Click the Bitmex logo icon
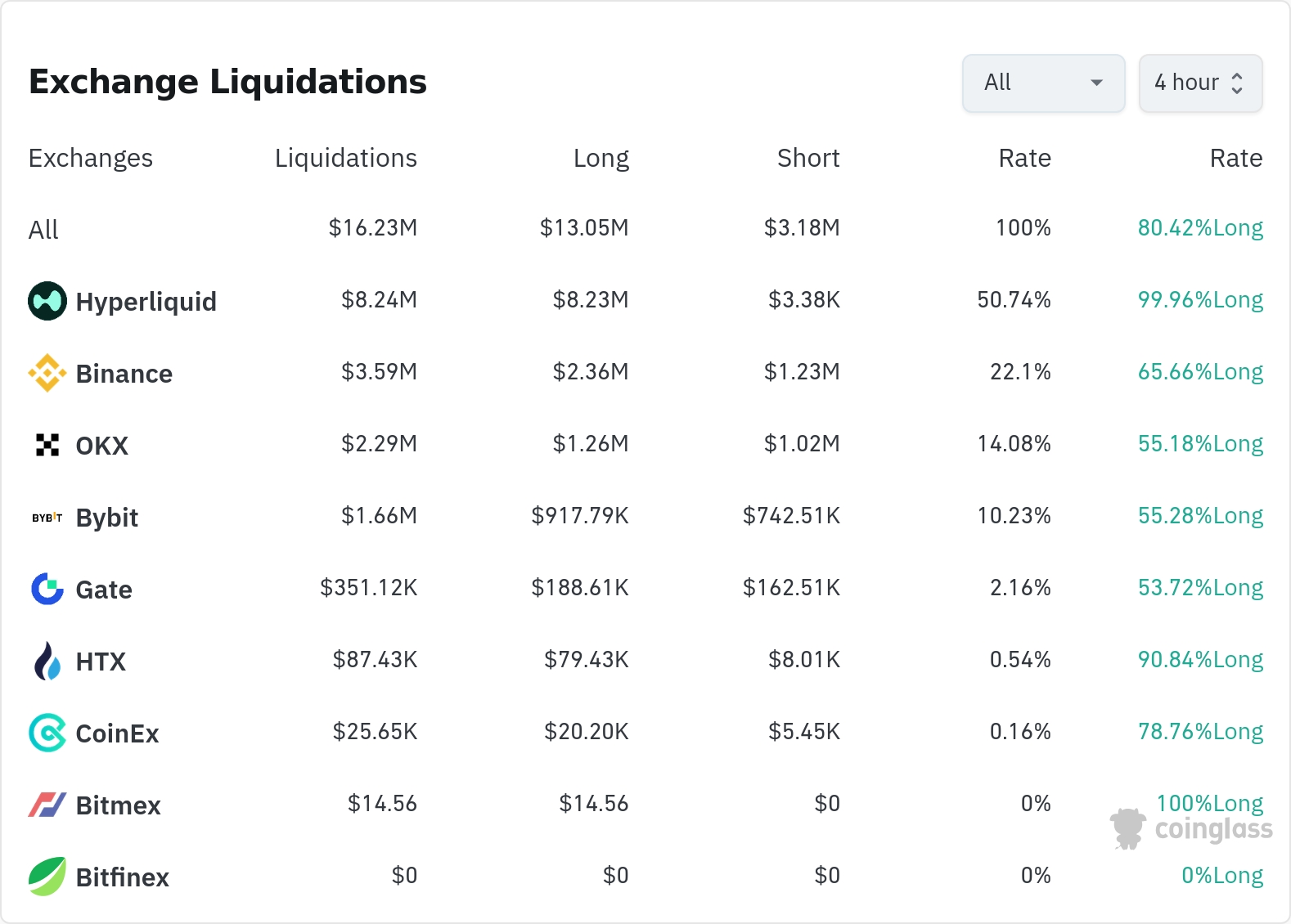 click(47, 805)
